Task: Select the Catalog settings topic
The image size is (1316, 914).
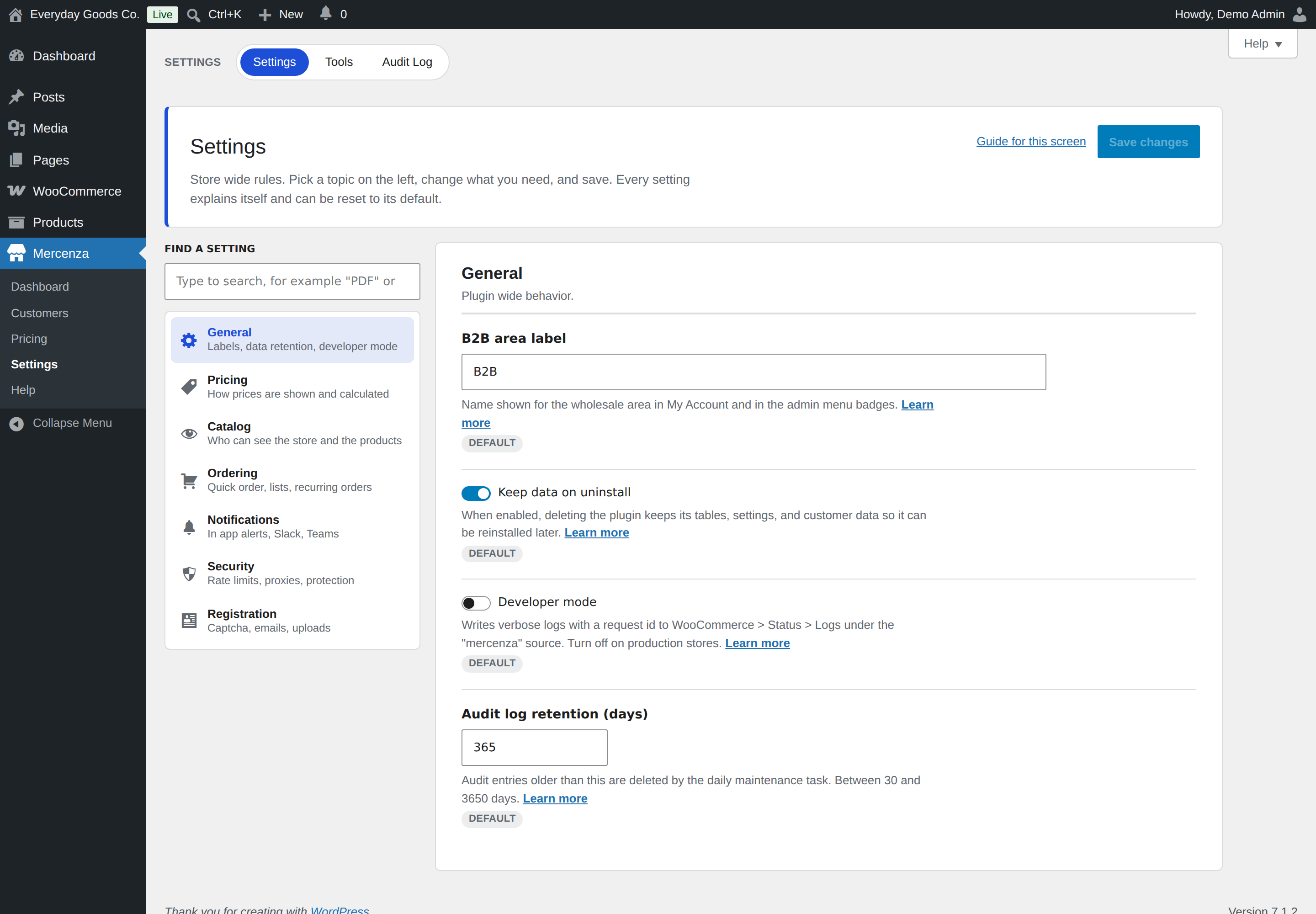Action: [x=292, y=434]
